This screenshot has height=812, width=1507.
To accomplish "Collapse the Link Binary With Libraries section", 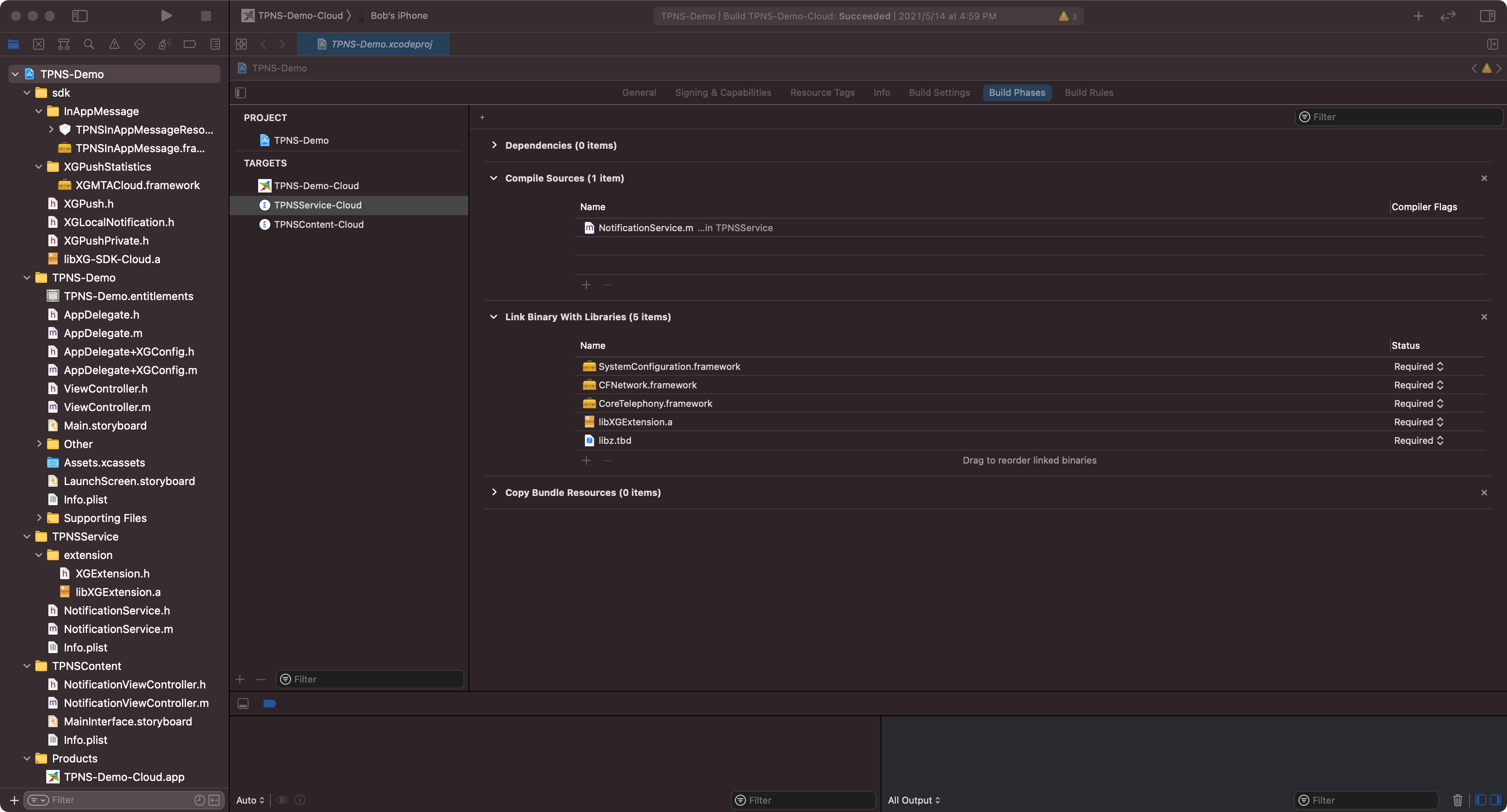I will (x=494, y=316).
